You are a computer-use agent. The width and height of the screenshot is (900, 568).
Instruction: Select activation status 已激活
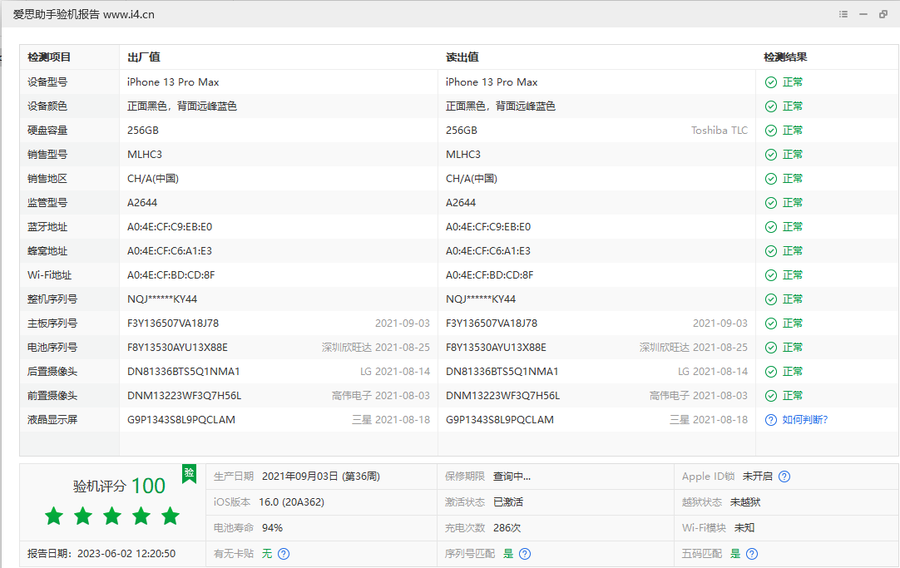(508, 502)
